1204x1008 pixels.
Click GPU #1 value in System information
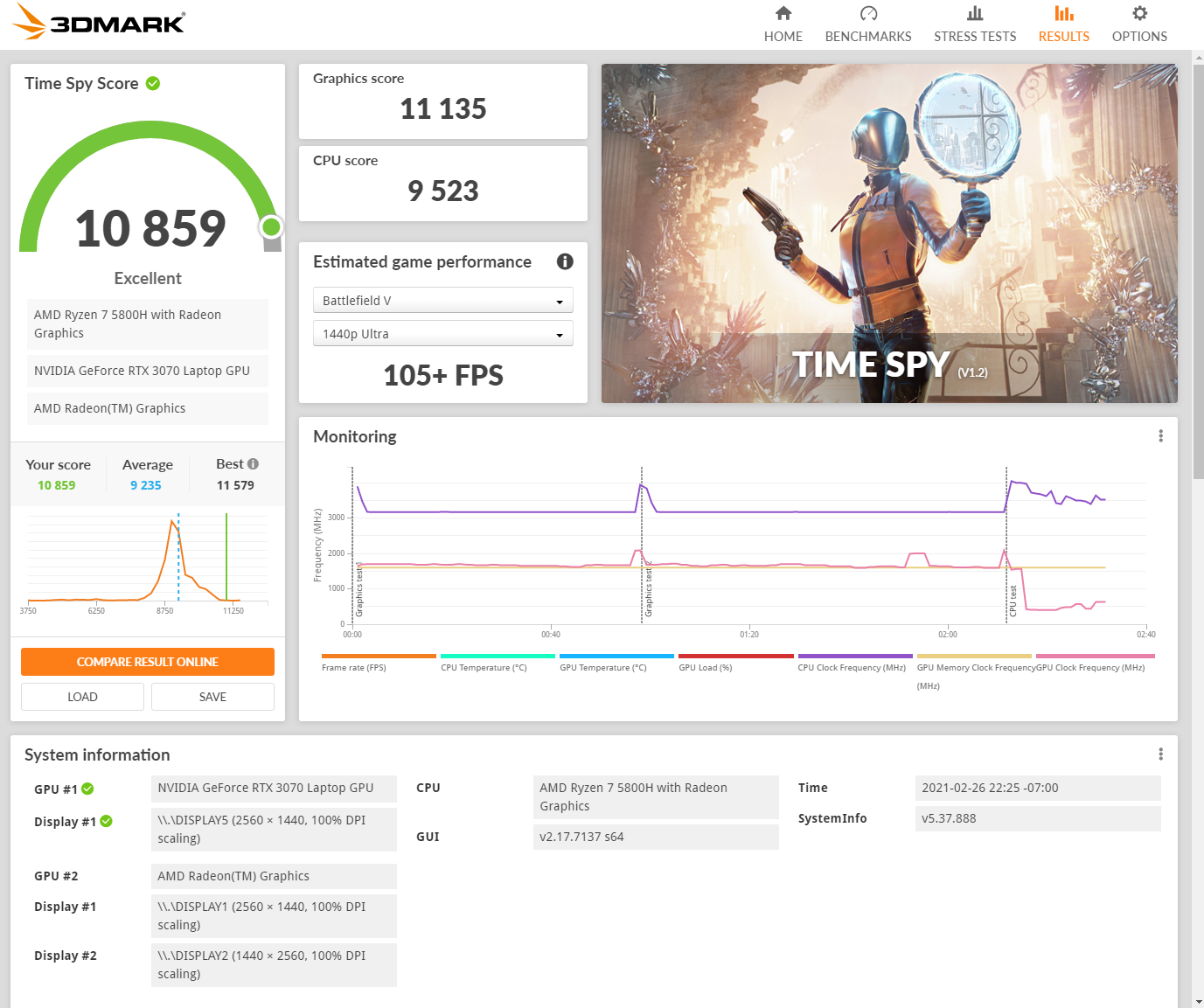(x=274, y=788)
